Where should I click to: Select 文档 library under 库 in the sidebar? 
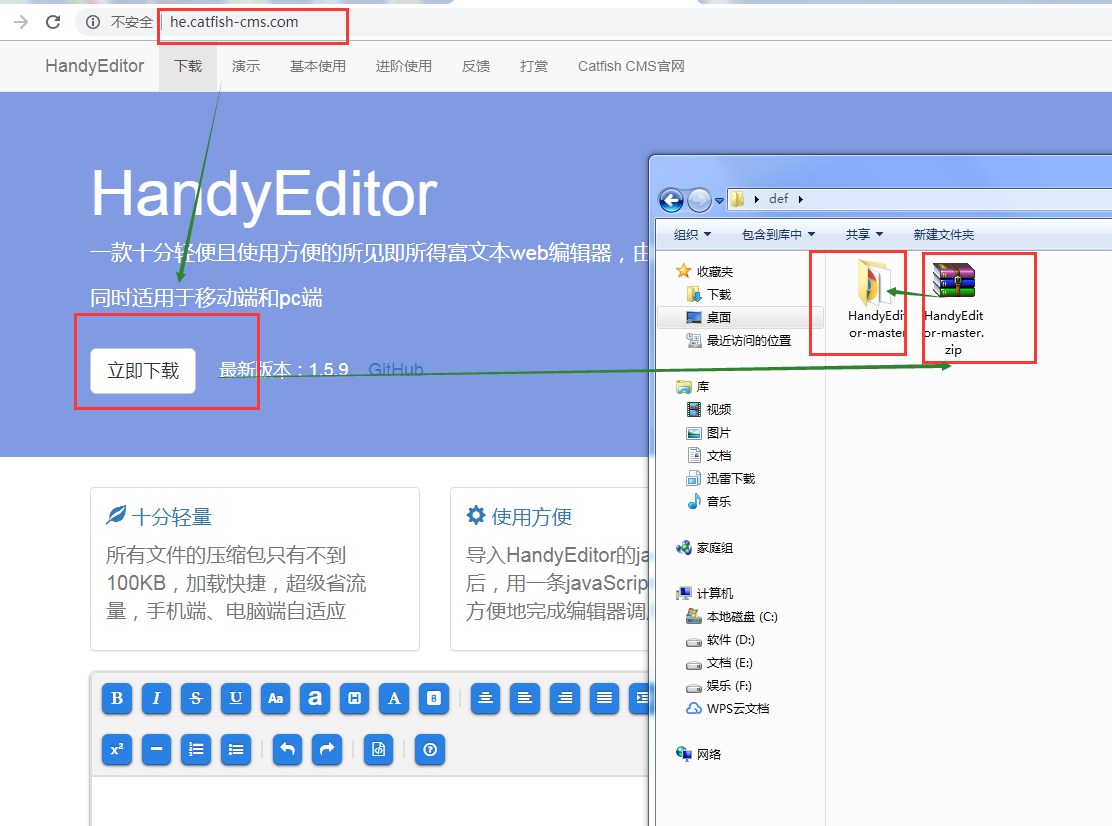709,455
